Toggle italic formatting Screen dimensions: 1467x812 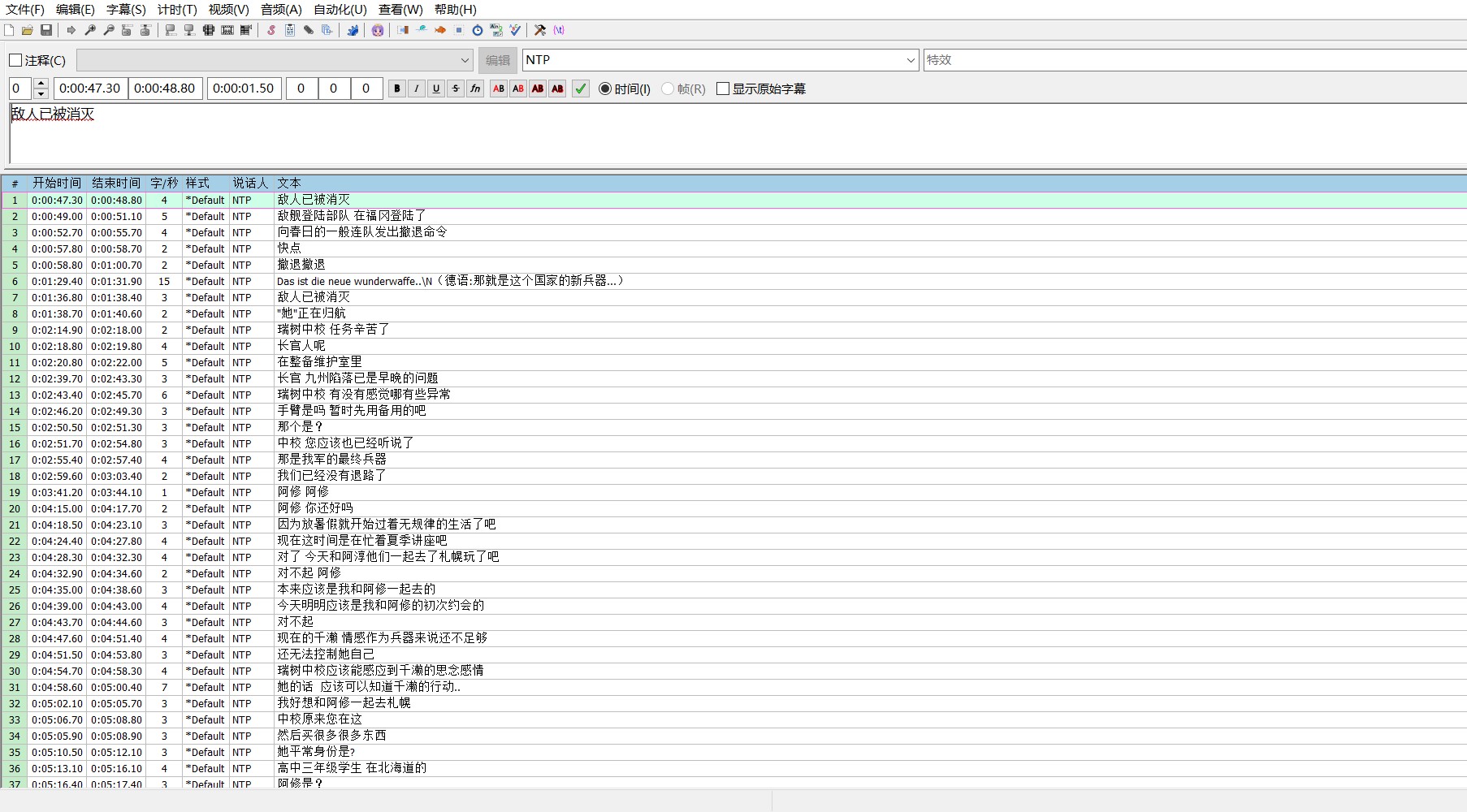tap(417, 89)
